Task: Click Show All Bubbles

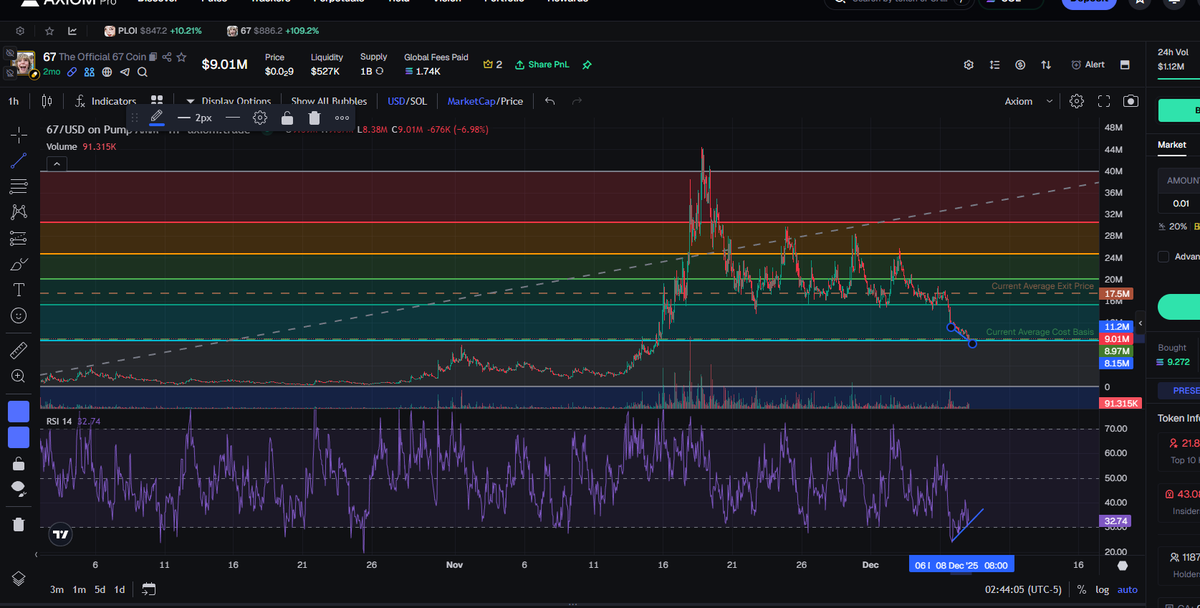Action: [x=329, y=101]
